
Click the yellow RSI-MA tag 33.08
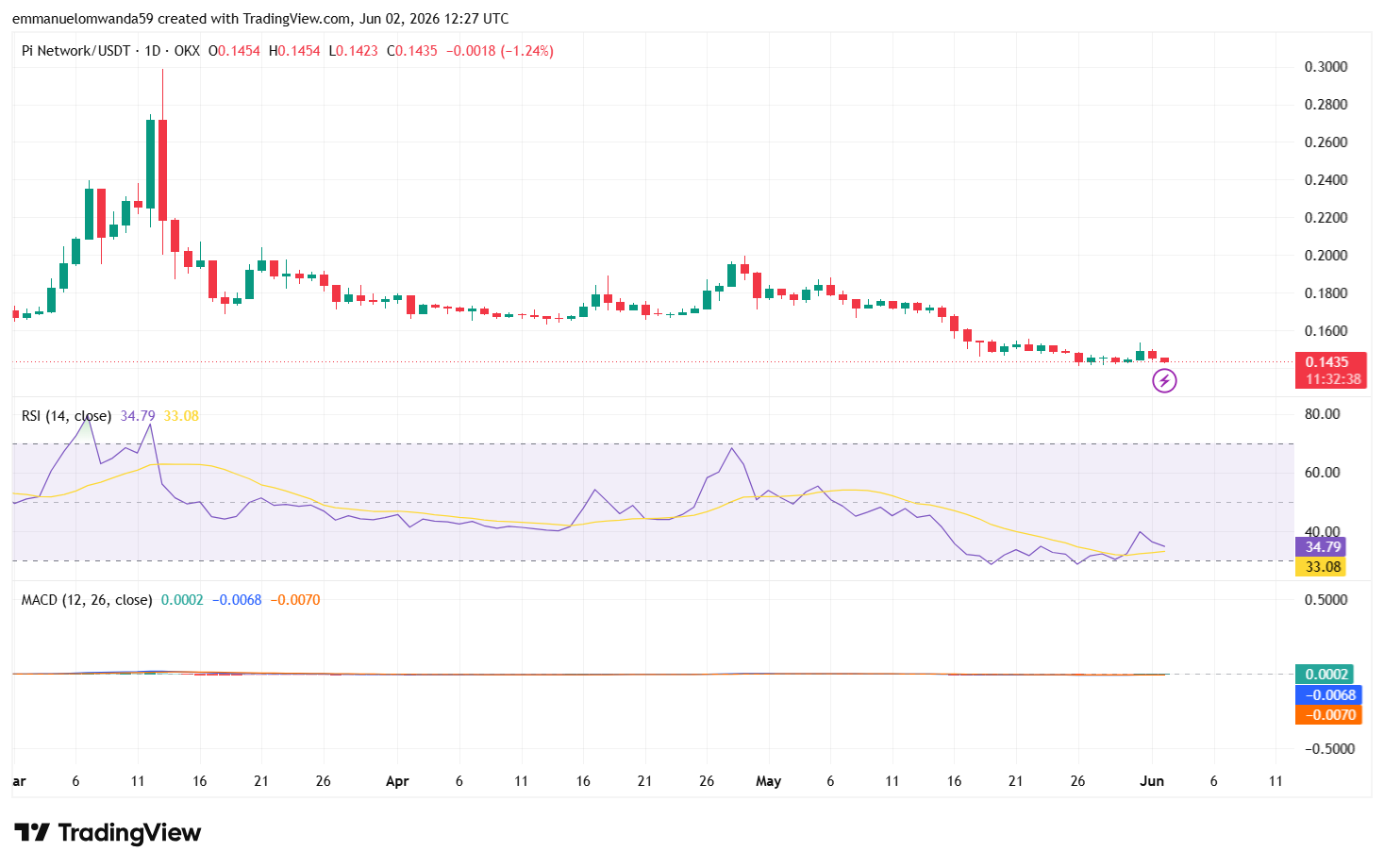click(x=1321, y=567)
